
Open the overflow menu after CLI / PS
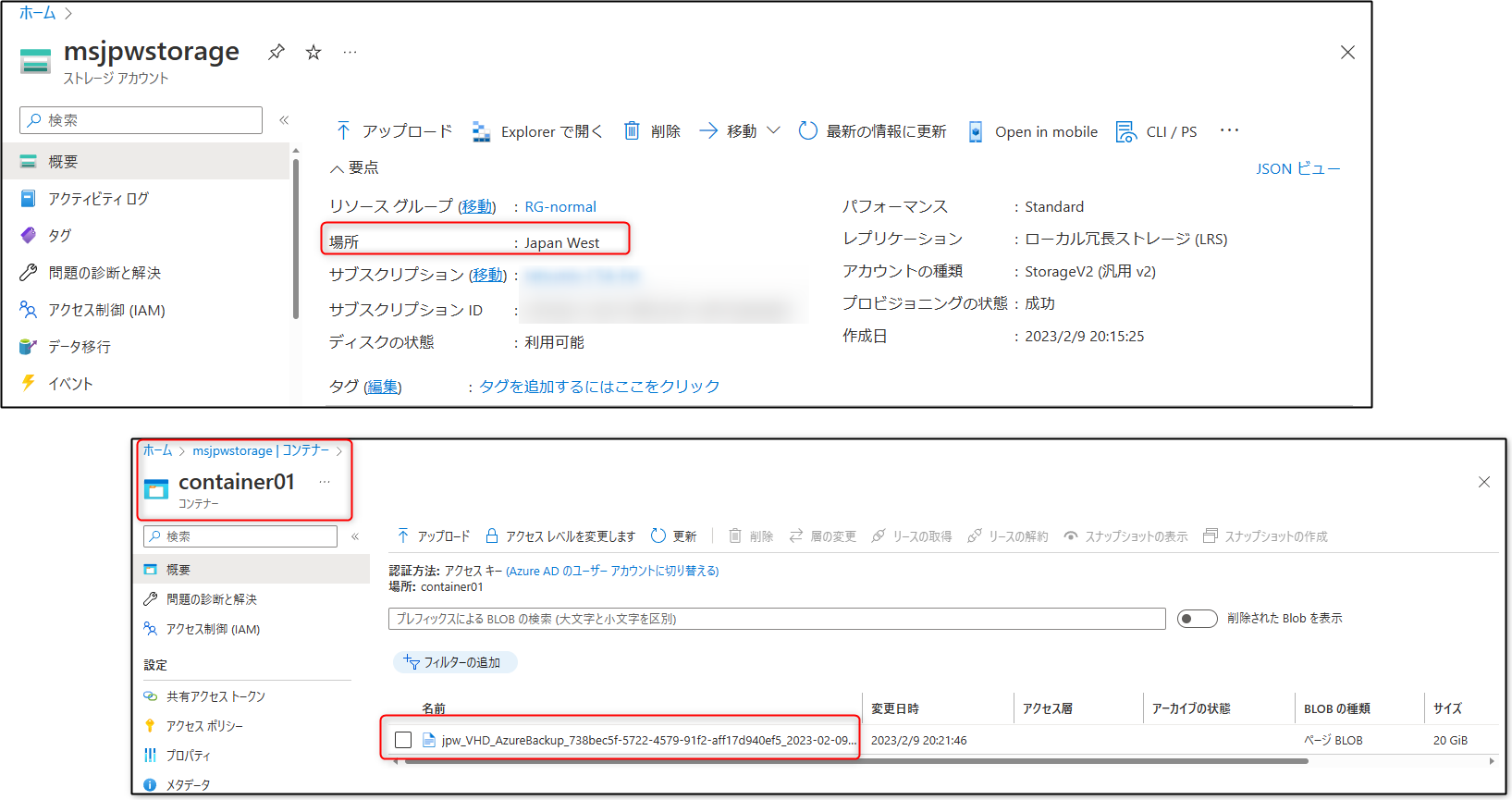(1229, 130)
